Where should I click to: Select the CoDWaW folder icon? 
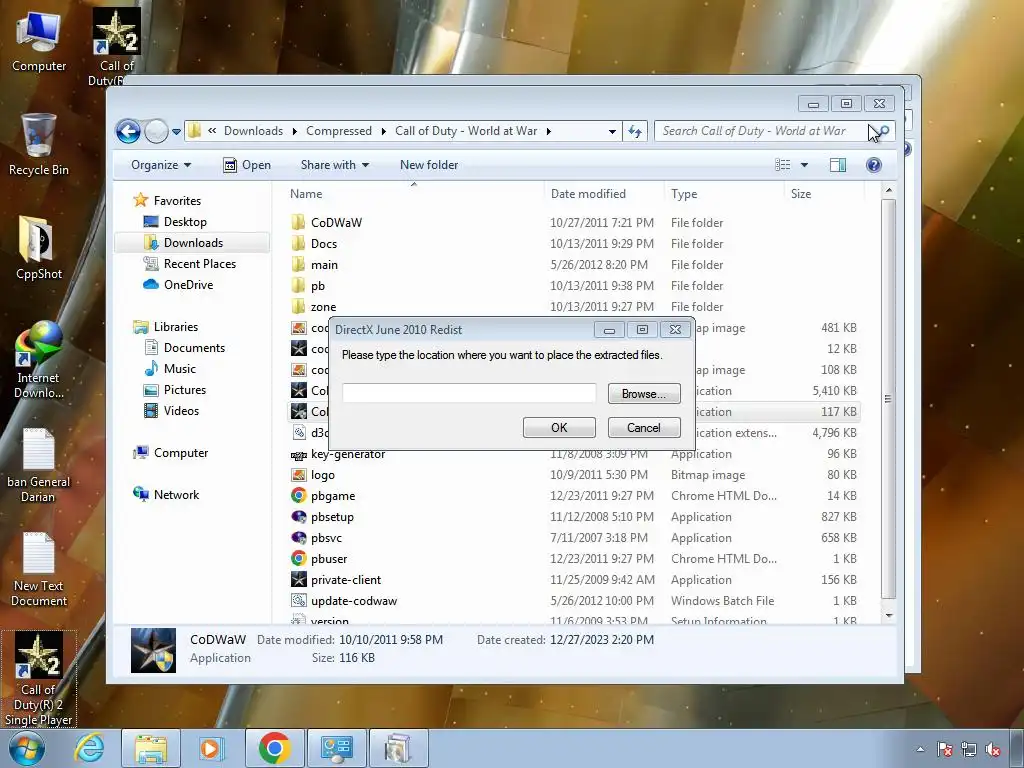pos(298,223)
